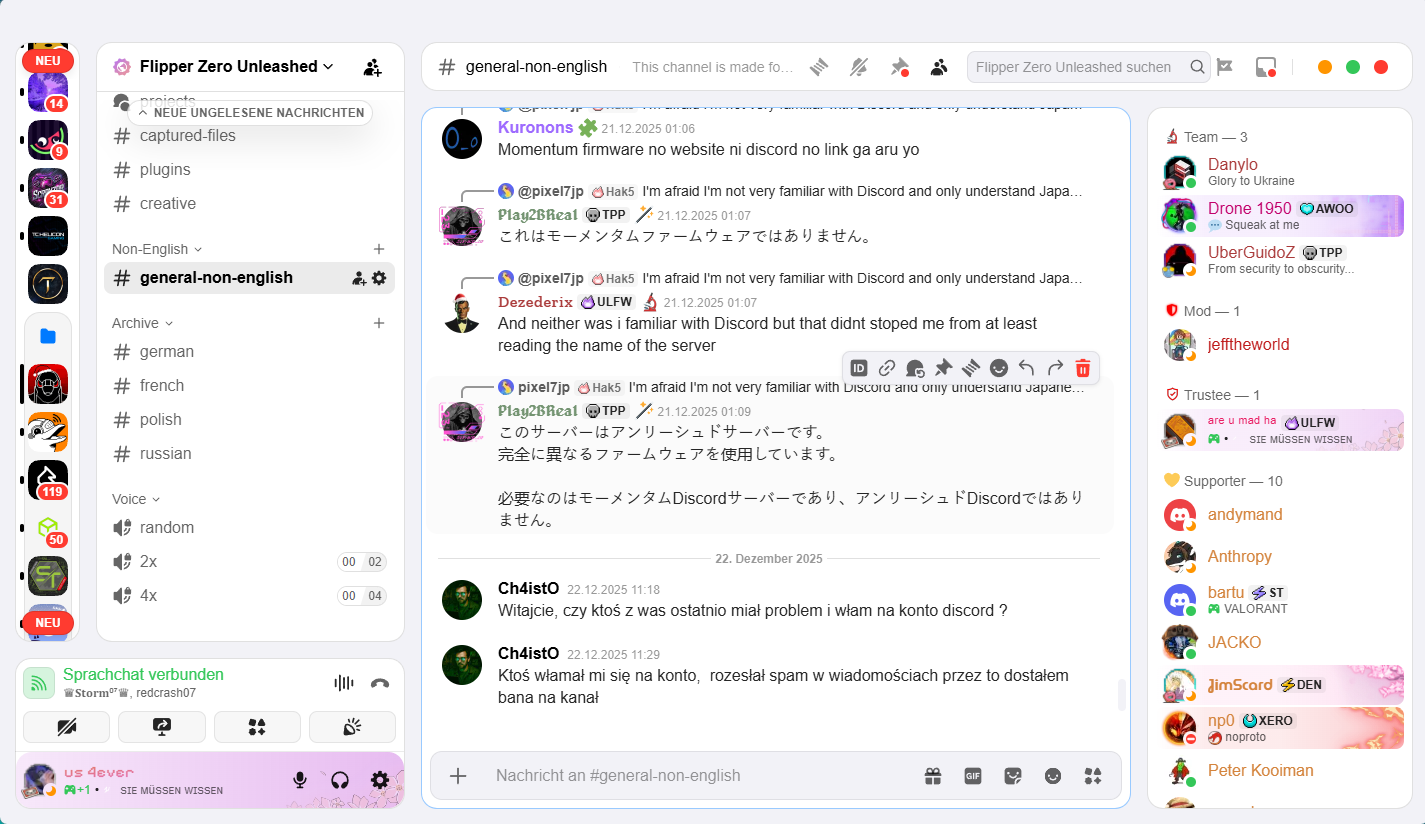Click mark unread speech bubble icon
This screenshot has height=824, width=1425.
915,368
